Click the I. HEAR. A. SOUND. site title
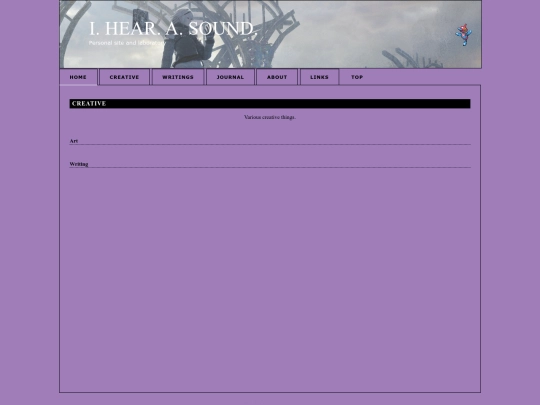This screenshot has height=405, width=540. [173, 29]
